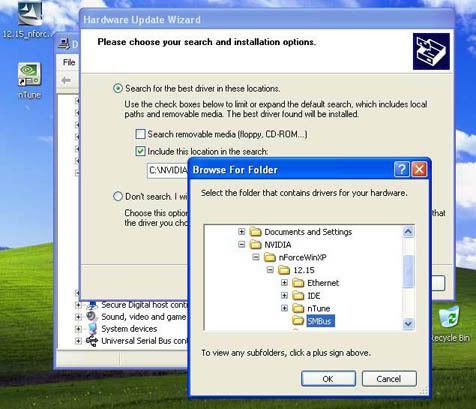
Task: Select the Ethernet folder icon
Action: tap(298, 283)
